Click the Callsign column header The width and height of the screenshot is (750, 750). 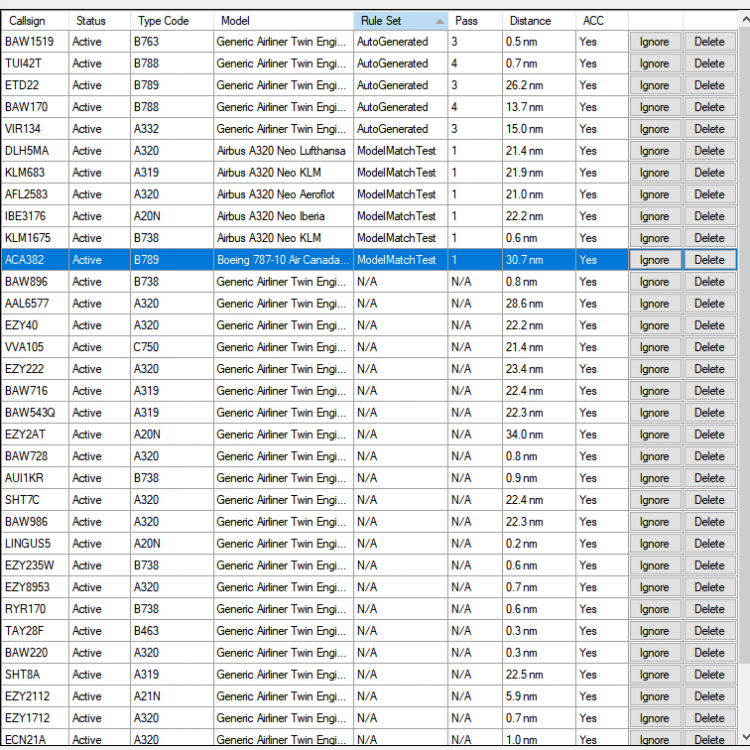pyautogui.click(x=34, y=20)
